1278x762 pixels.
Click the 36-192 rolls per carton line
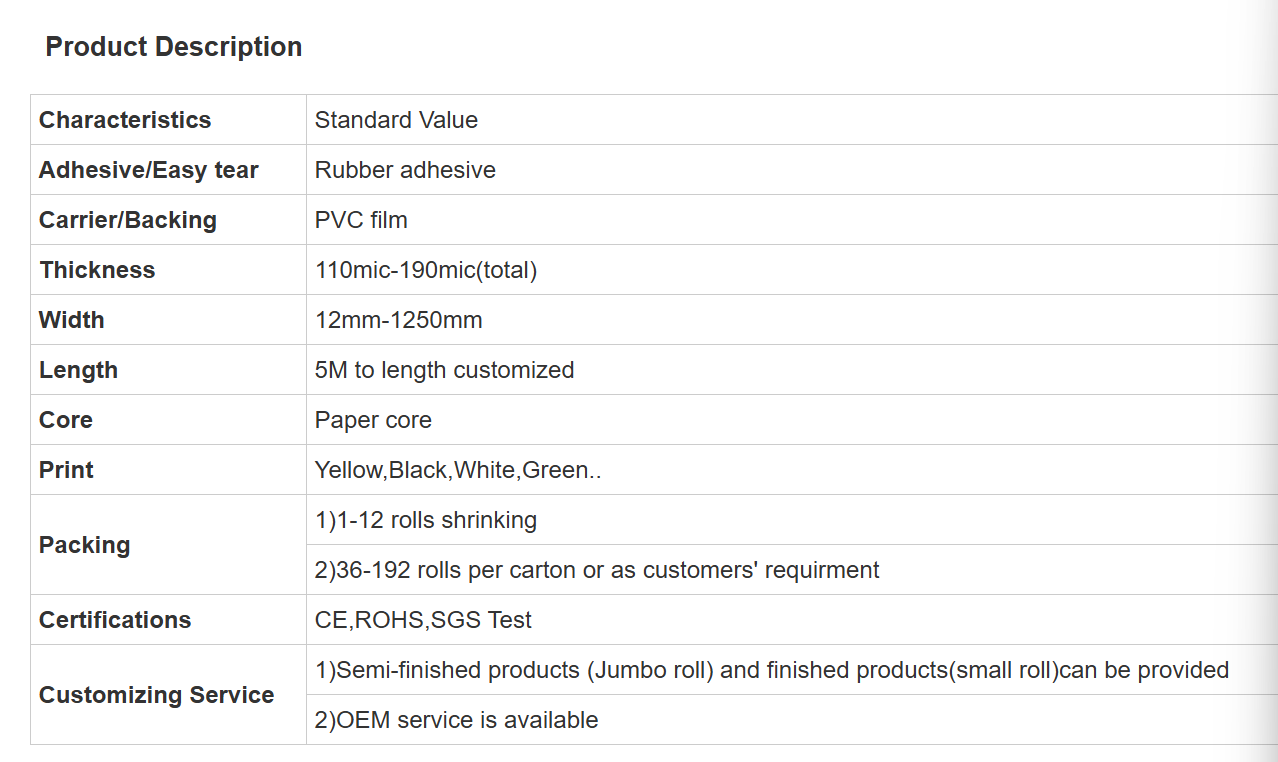pos(597,570)
